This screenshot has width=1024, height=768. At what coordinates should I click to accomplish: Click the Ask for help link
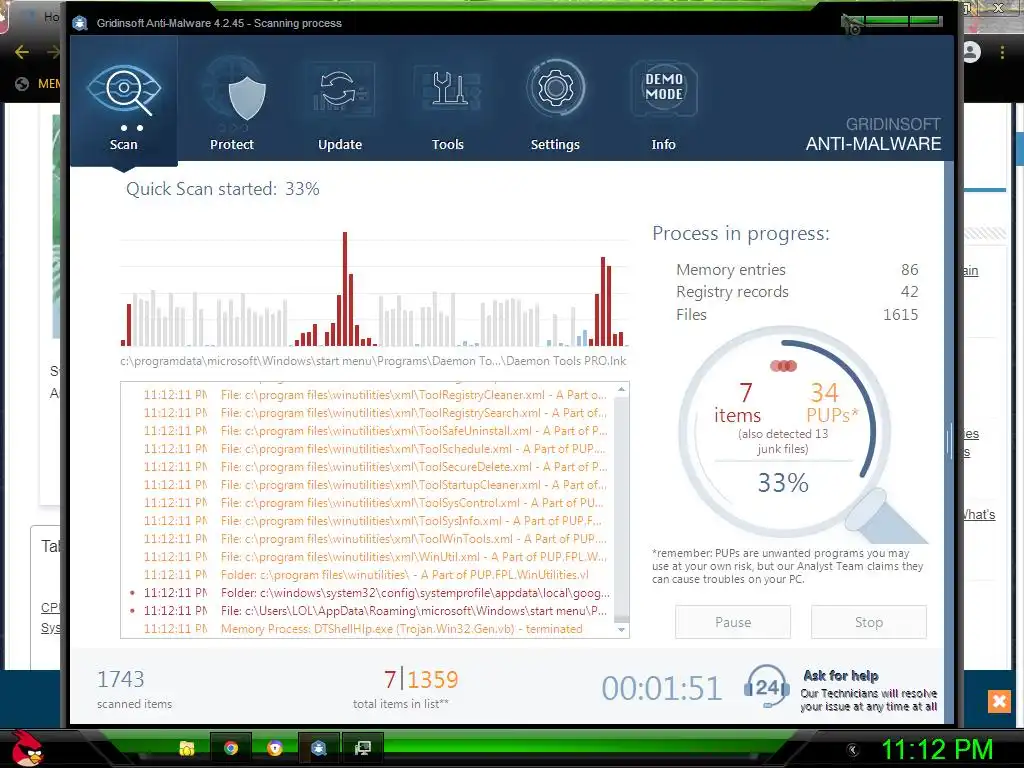pyautogui.click(x=840, y=675)
